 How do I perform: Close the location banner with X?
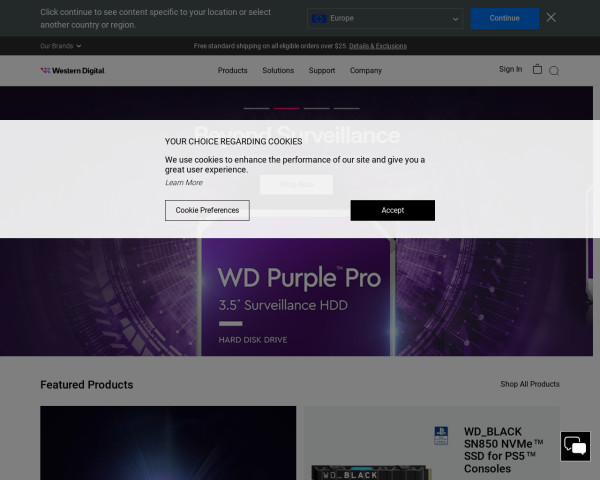[x=551, y=18]
